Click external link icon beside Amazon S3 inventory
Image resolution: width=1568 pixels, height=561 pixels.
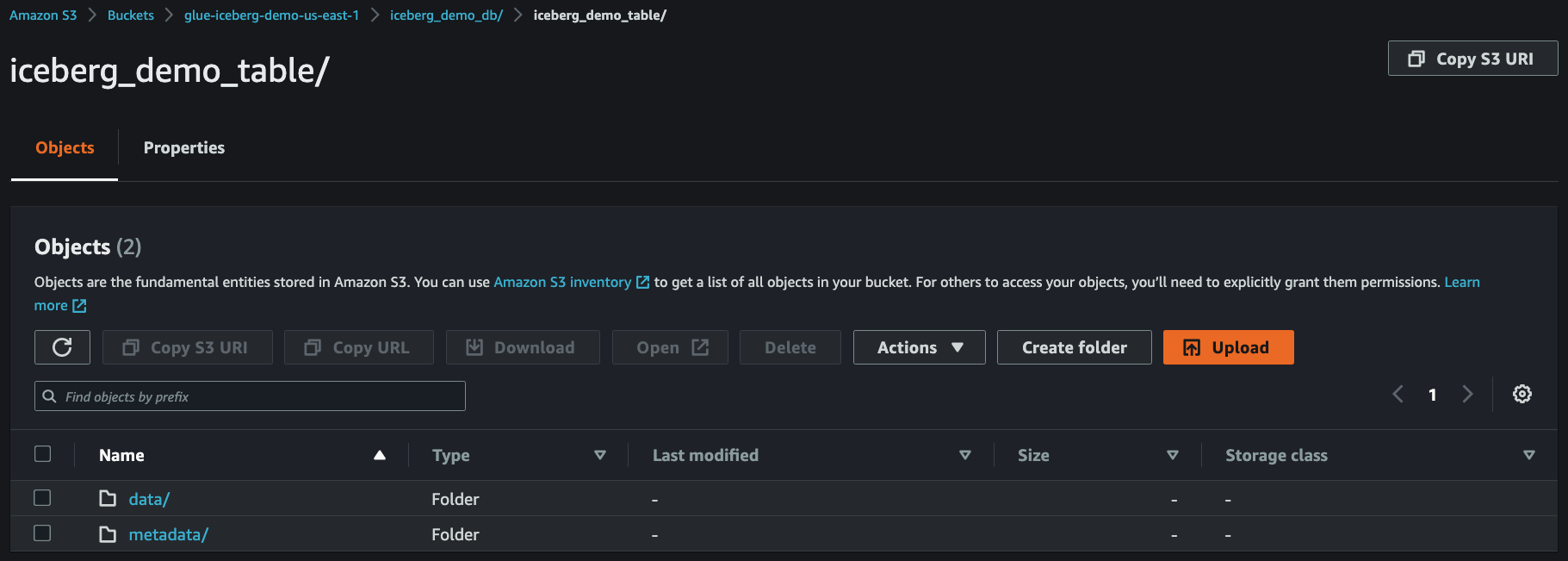click(x=642, y=282)
